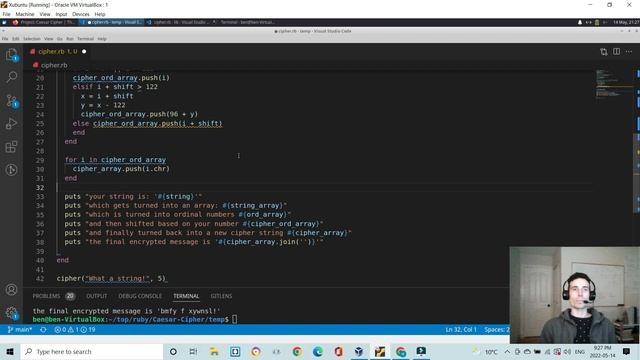Open Microsoft Edge from taskbar
The width and height of the screenshot is (640, 360).
click(318, 351)
